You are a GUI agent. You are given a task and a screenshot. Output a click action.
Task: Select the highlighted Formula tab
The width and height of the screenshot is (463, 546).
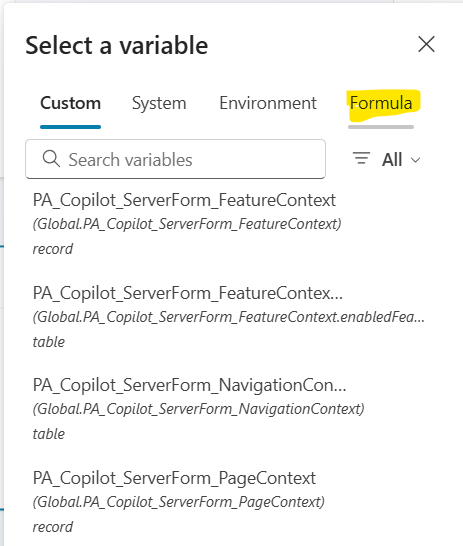pyautogui.click(x=381, y=103)
